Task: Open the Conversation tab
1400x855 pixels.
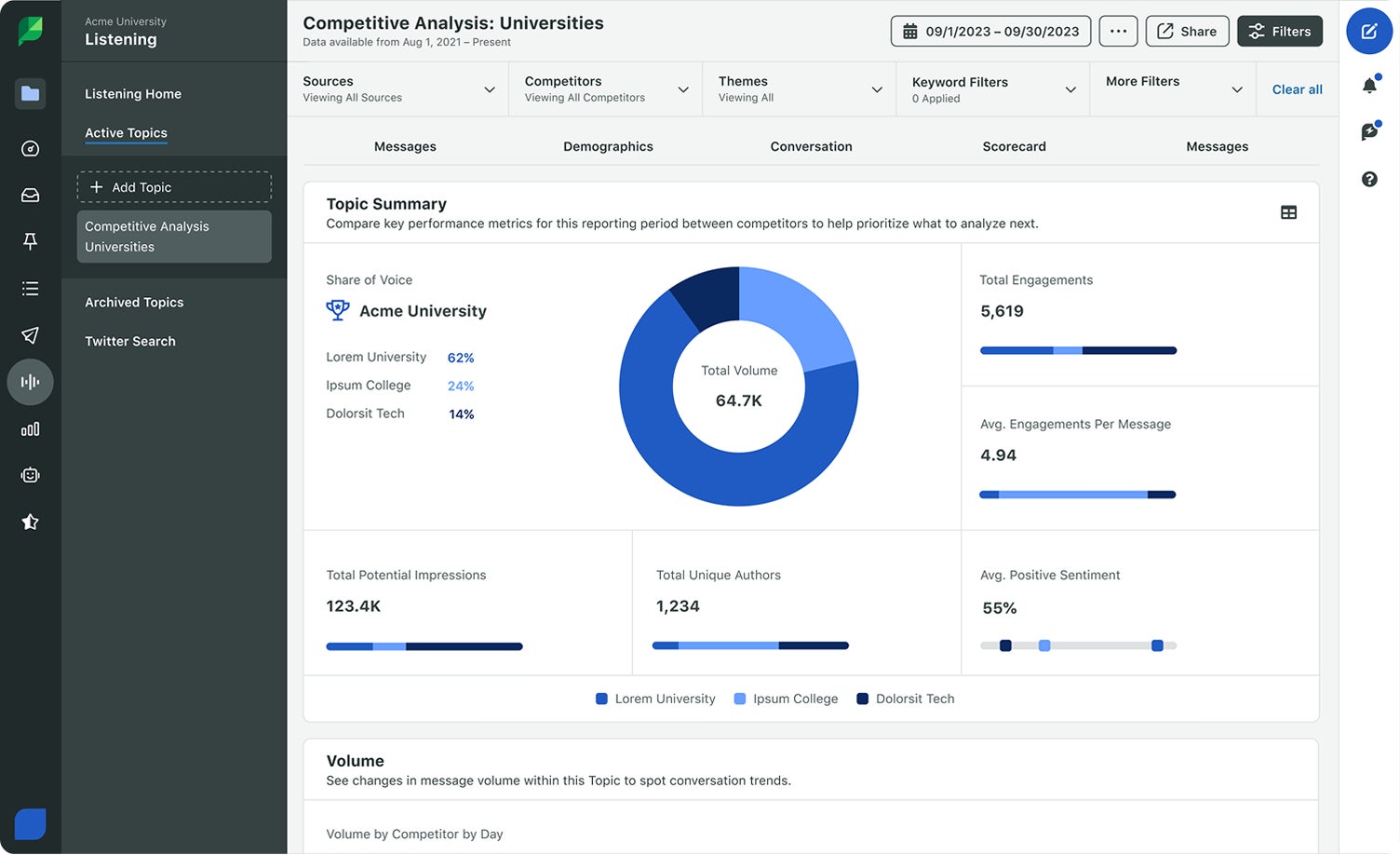Action: (811, 146)
